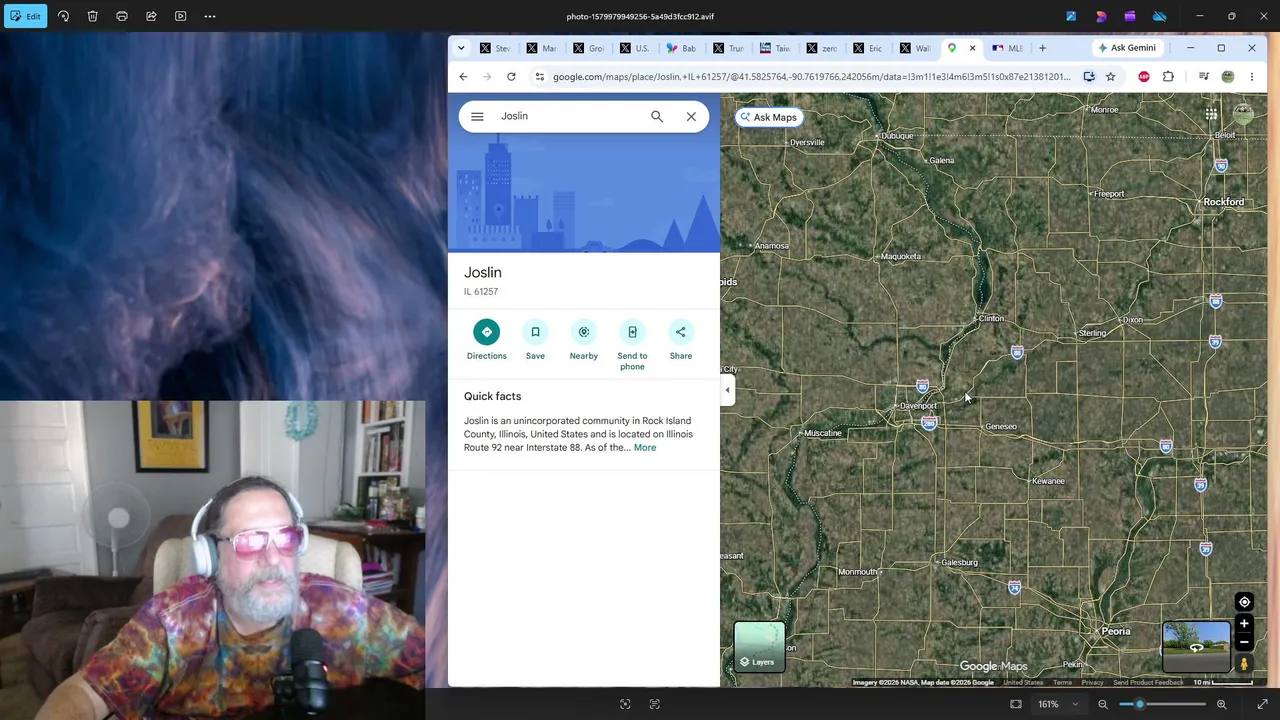Open the Privacy link on the map footer

pos(1092,683)
